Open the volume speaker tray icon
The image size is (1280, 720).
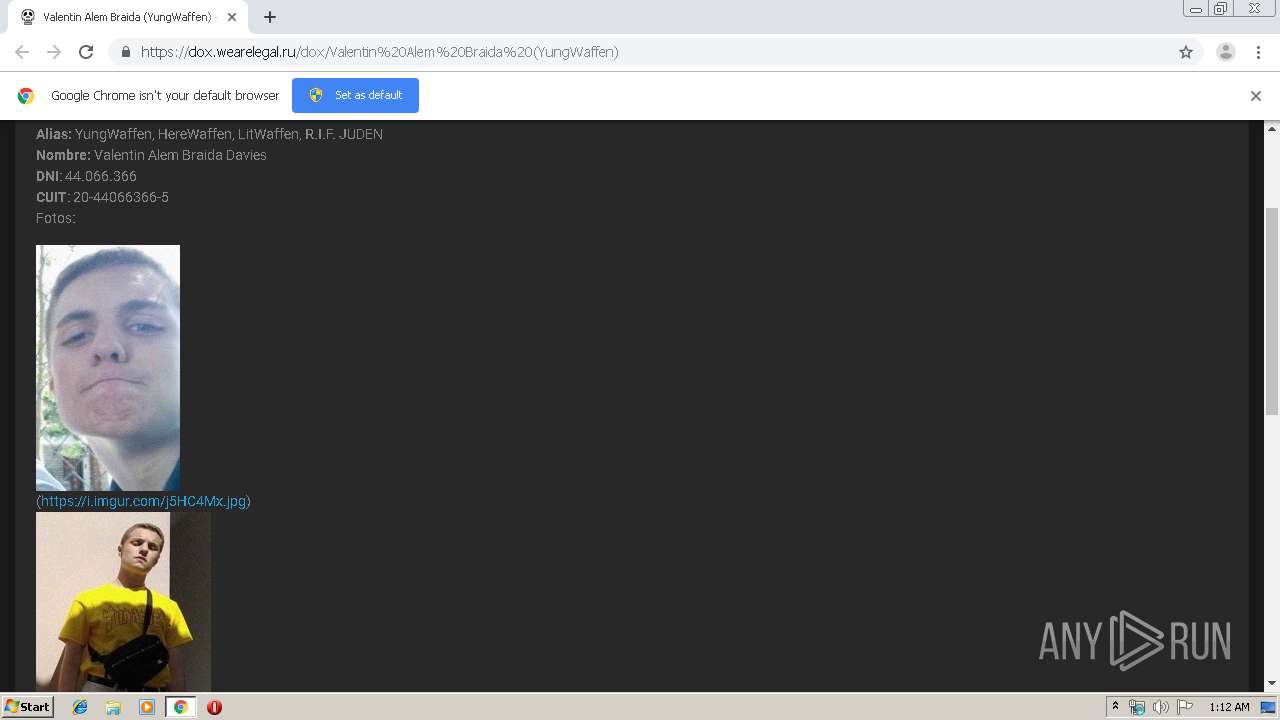(1160, 707)
